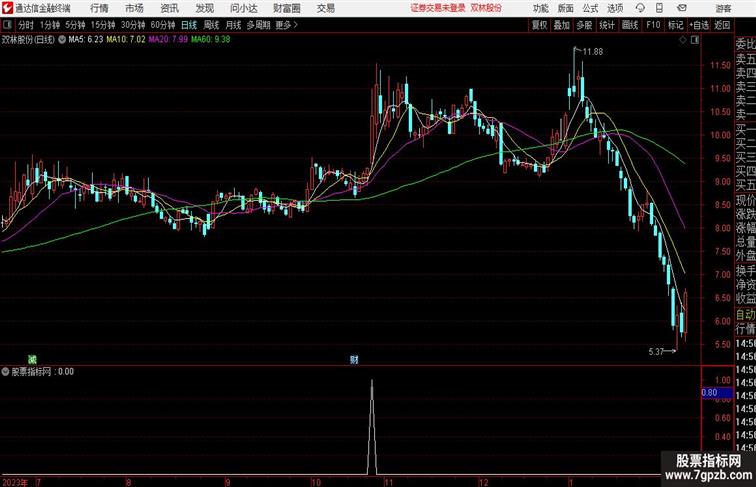Switch to 15分钟 chart period
Viewport: 756px width, 487px height.
coord(103,25)
